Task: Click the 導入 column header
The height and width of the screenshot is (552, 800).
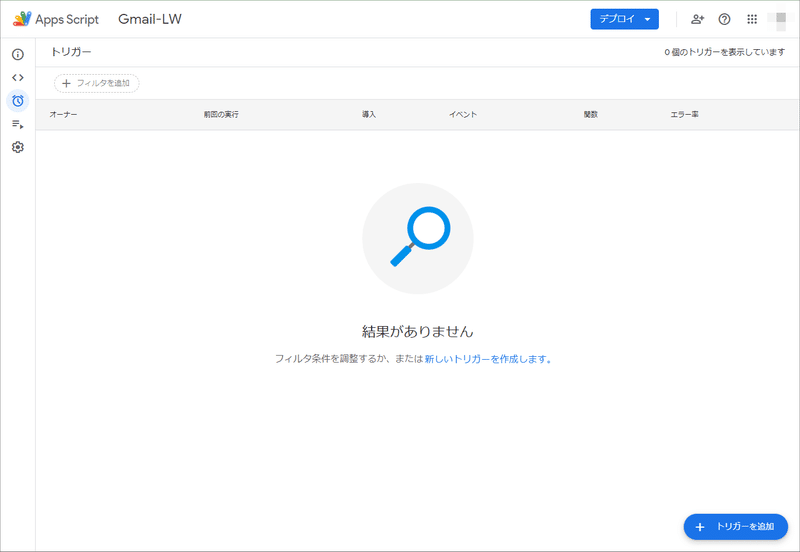Action: (x=369, y=115)
